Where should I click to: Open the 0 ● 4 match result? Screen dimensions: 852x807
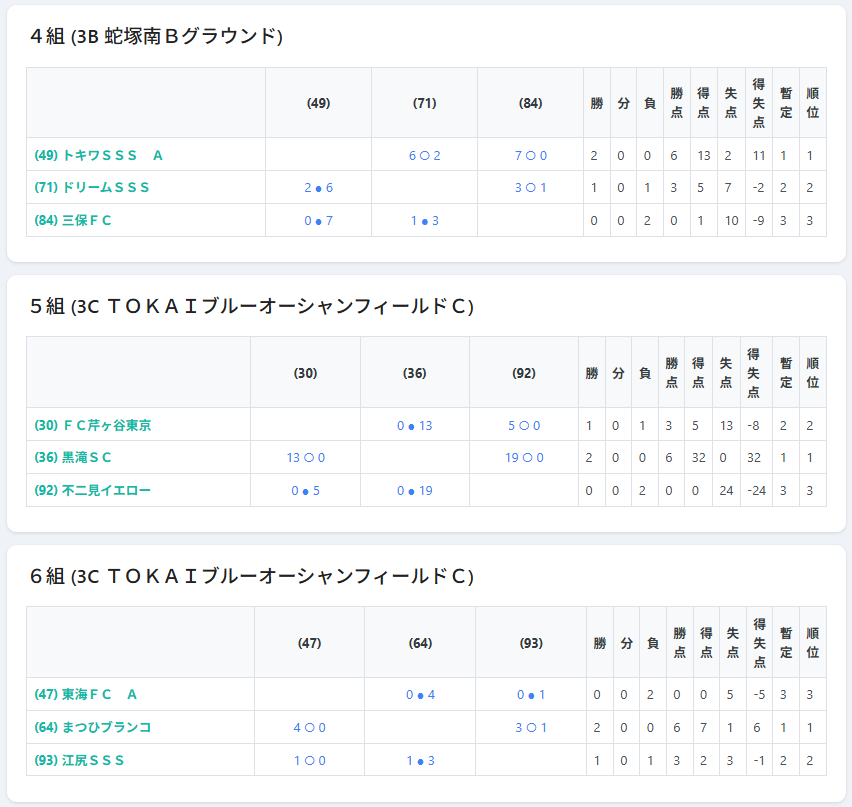click(420, 694)
